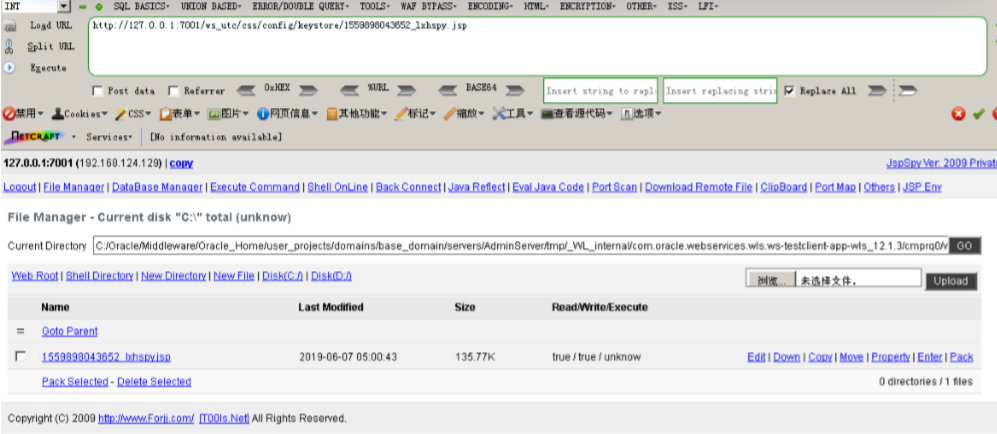Click the HackBar URL text area
Image resolution: width=997 pixels, height=434 pixels.
coord(537,46)
